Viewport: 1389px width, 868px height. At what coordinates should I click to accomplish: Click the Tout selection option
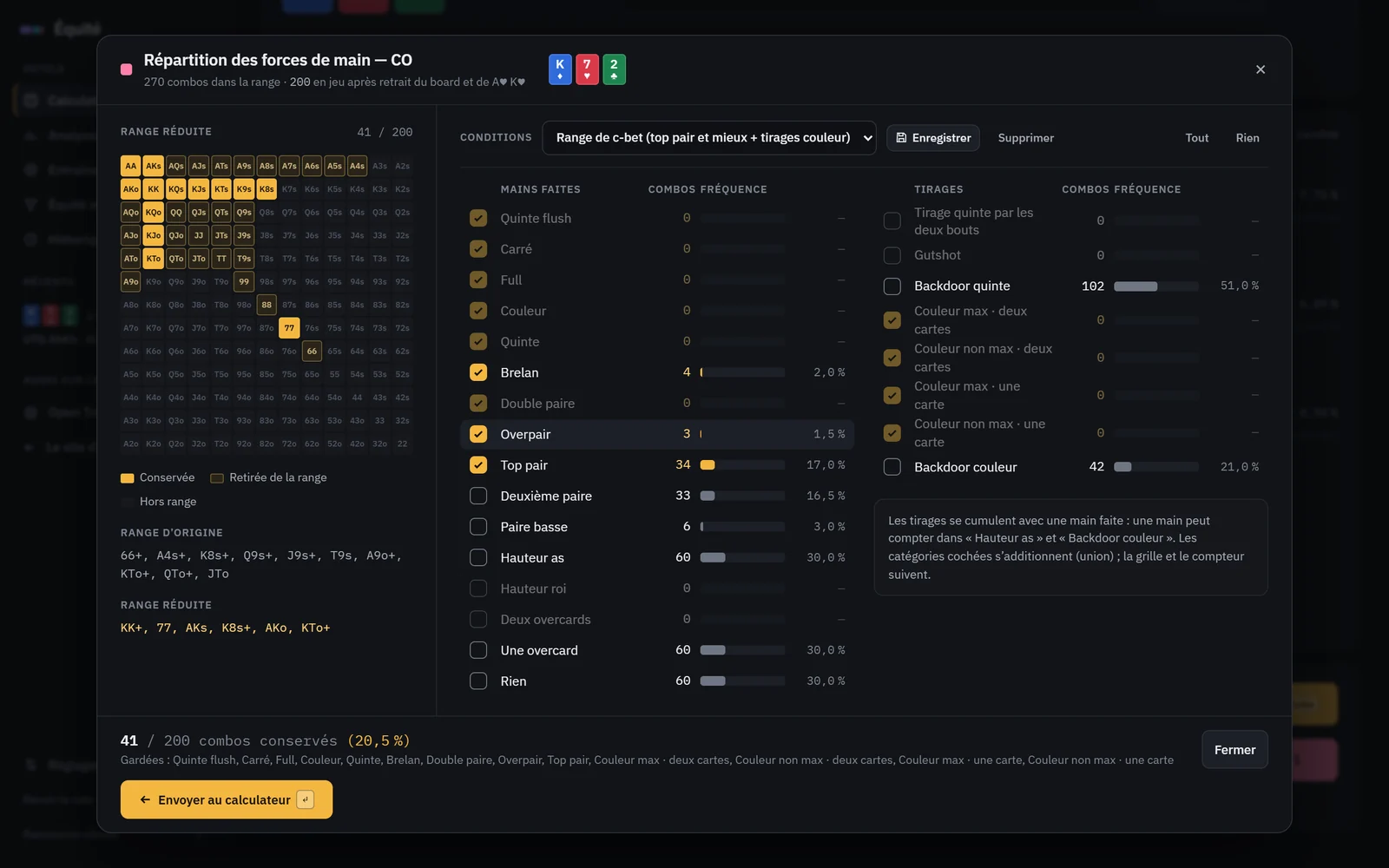pyautogui.click(x=1197, y=138)
